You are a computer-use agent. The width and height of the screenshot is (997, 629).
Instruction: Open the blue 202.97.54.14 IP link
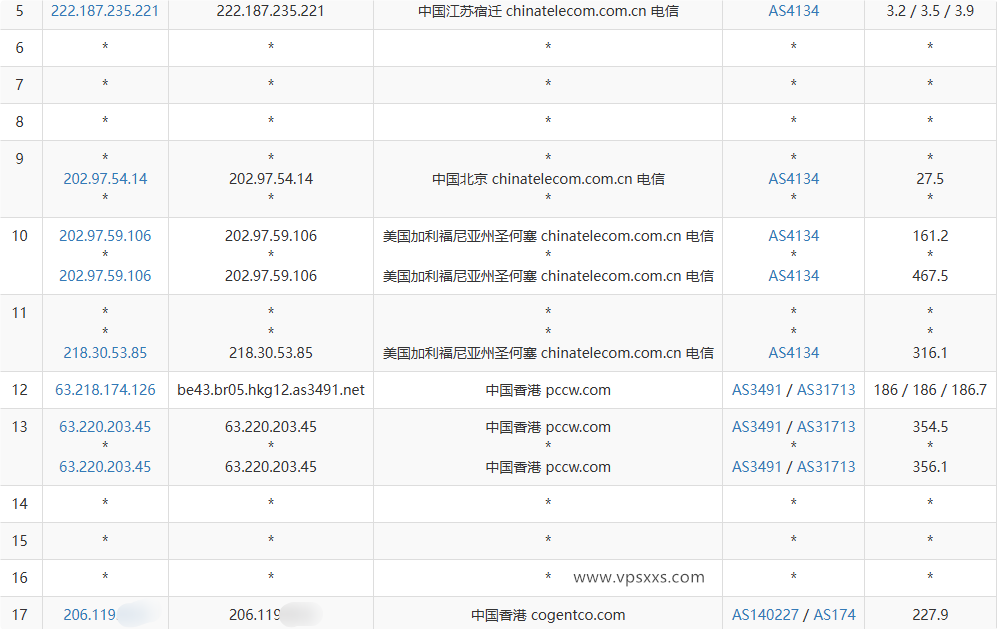(x=105, y=179)
